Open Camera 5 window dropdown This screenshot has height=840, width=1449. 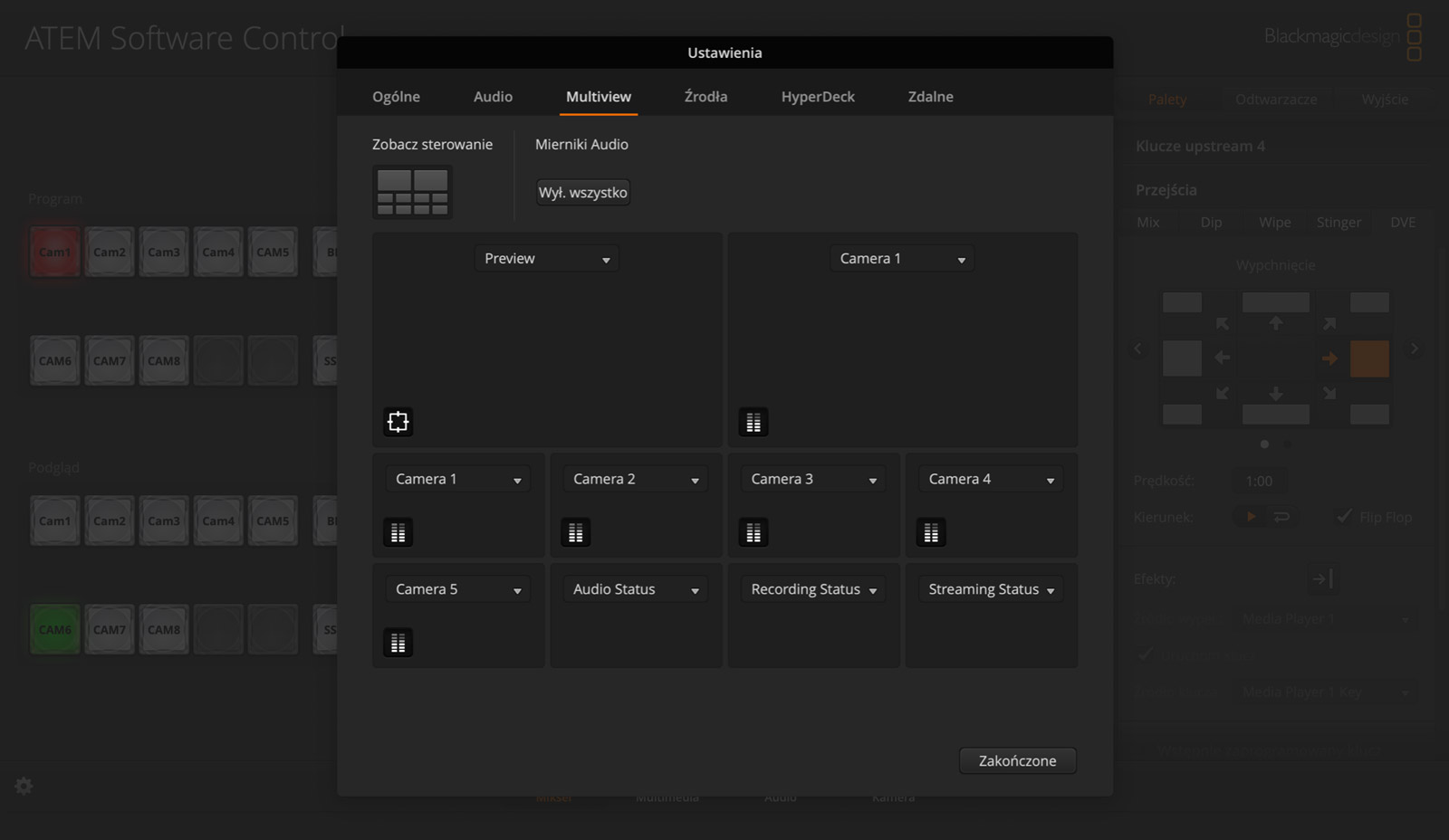(x=458, y=589)
